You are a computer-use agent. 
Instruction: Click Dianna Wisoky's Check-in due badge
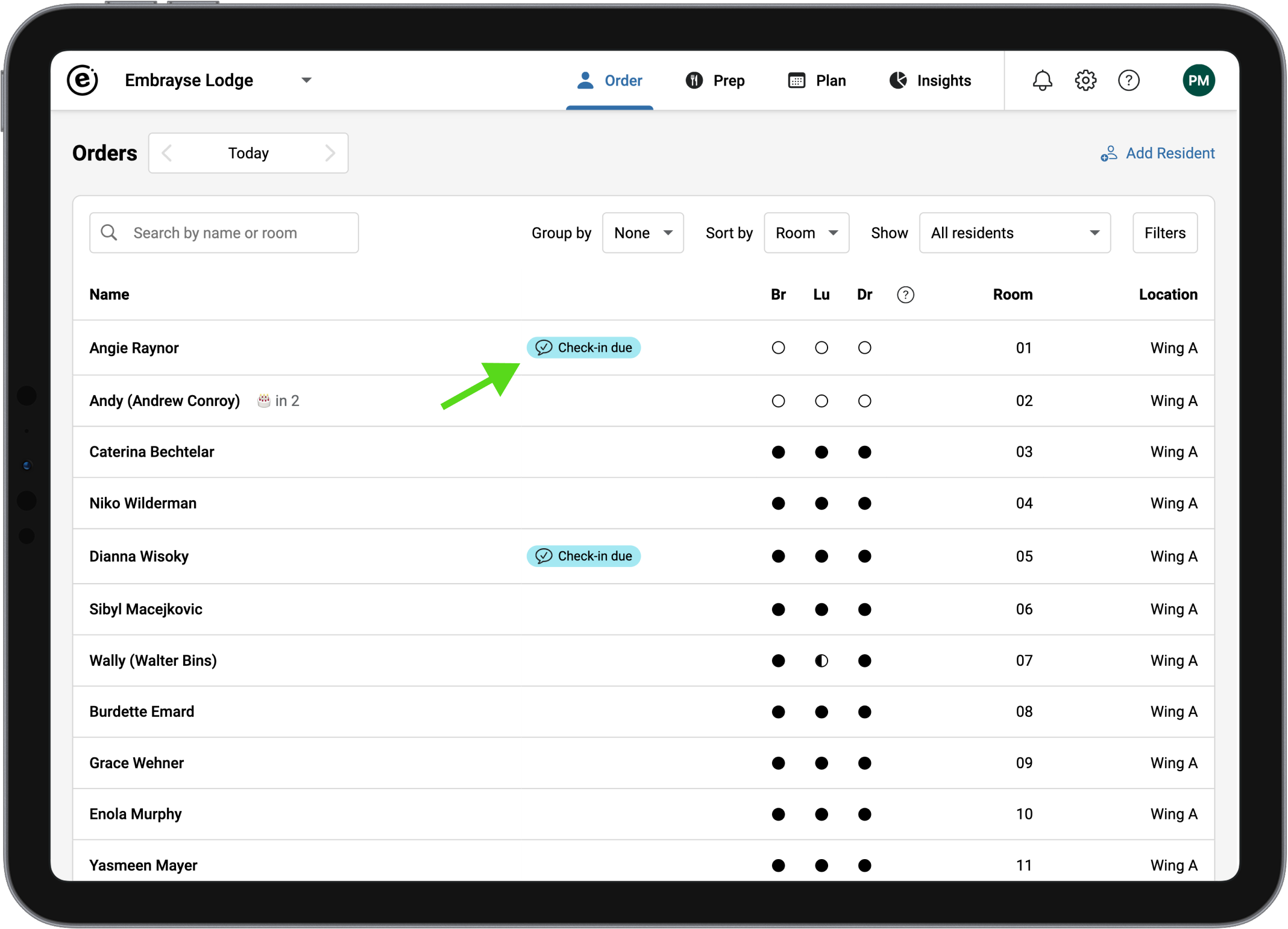(583, 555)
